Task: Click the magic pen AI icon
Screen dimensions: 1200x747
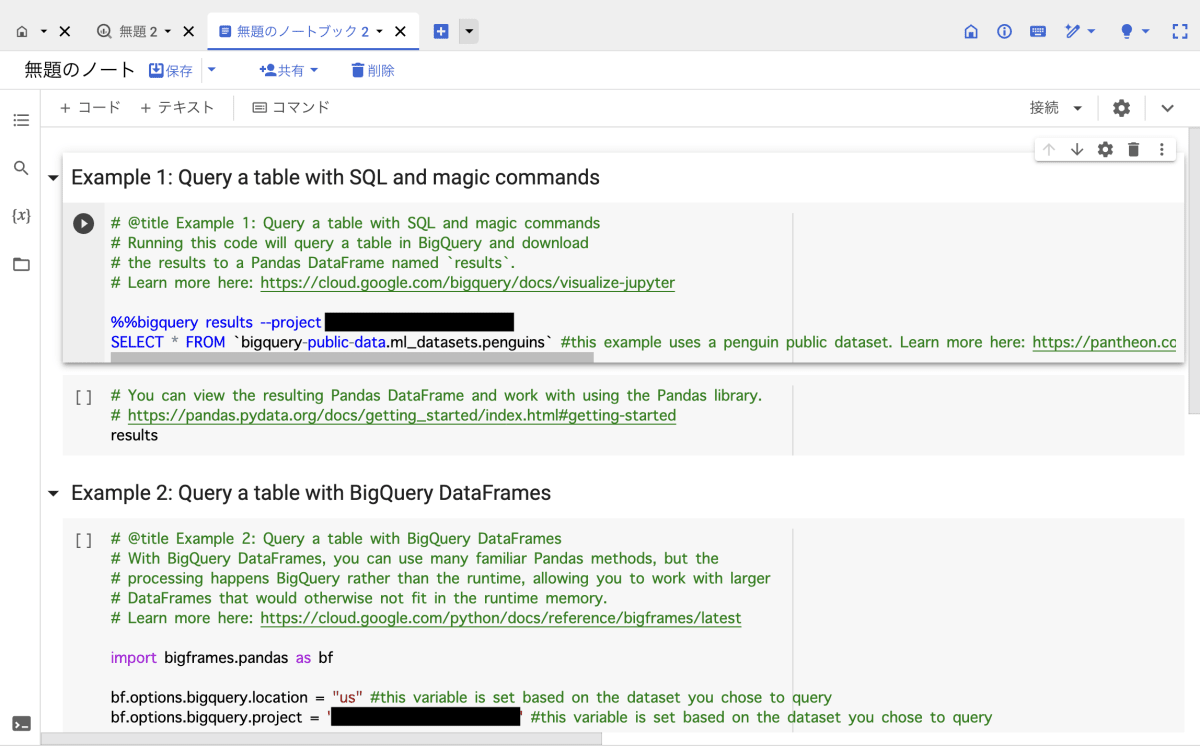Action: (1073, 32)
